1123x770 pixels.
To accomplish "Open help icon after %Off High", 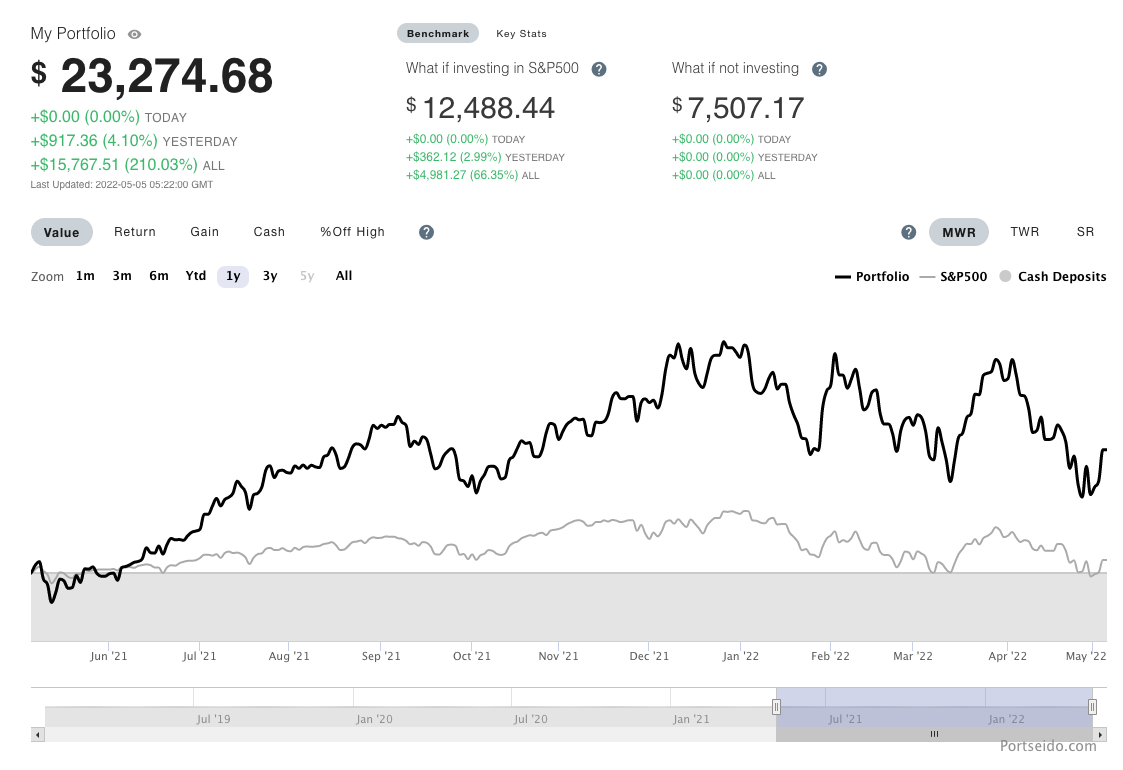I will pos(426,232).
